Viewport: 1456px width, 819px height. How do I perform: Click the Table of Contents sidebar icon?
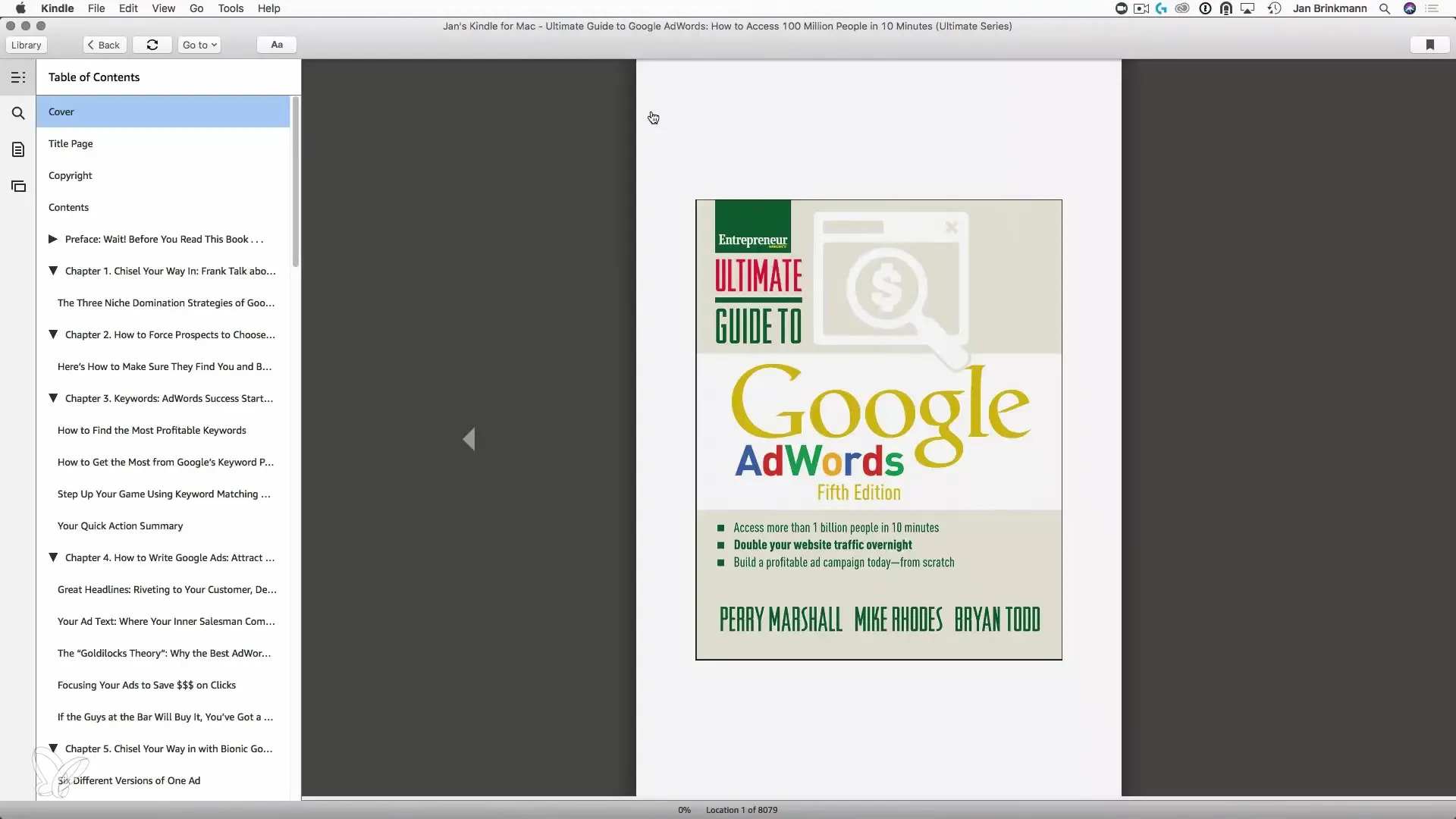(18, 77)
